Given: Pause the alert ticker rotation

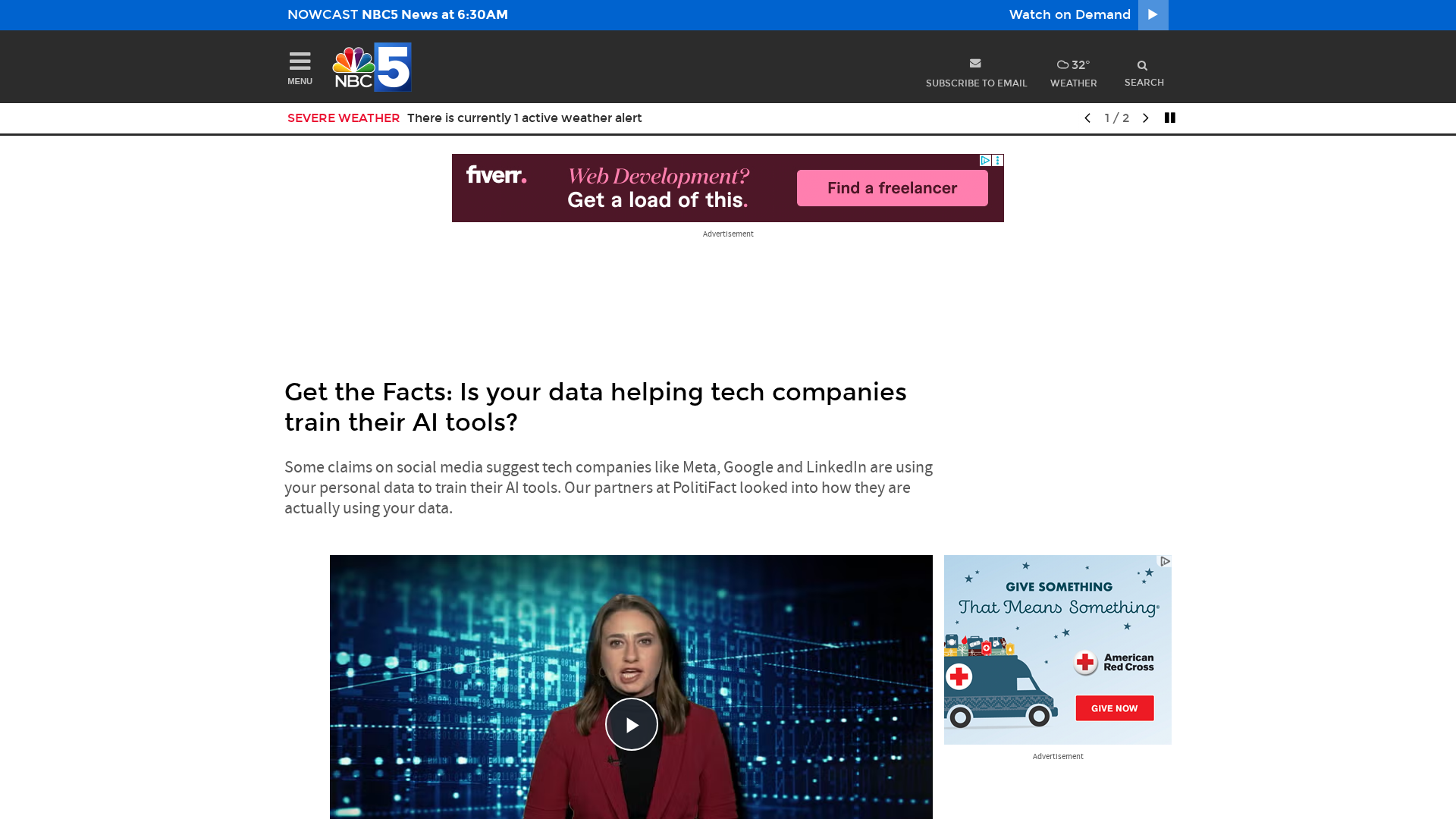Looking at the screenshot, I should [1170, 118].
